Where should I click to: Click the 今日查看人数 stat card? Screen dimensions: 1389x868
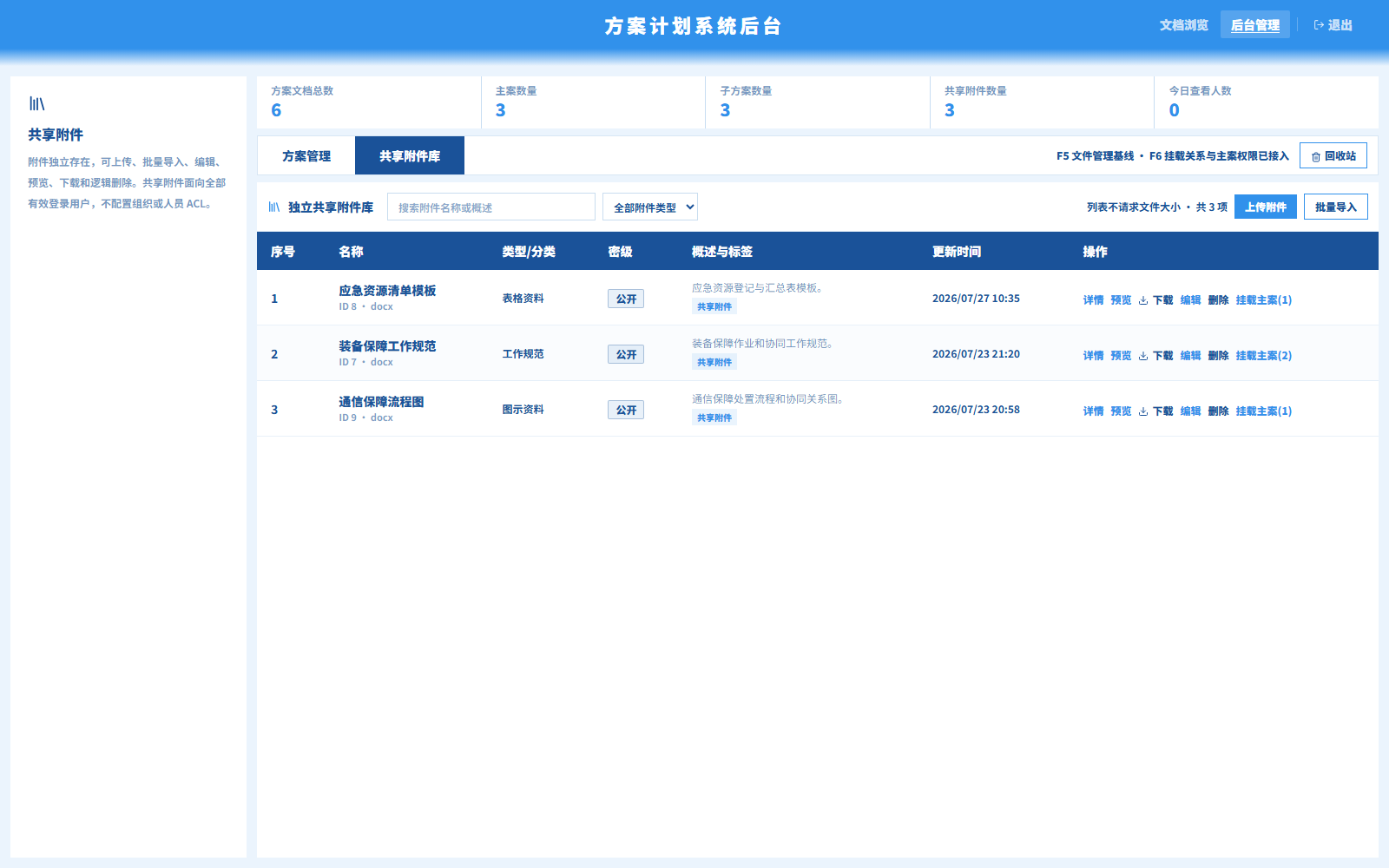[1267, 102]
